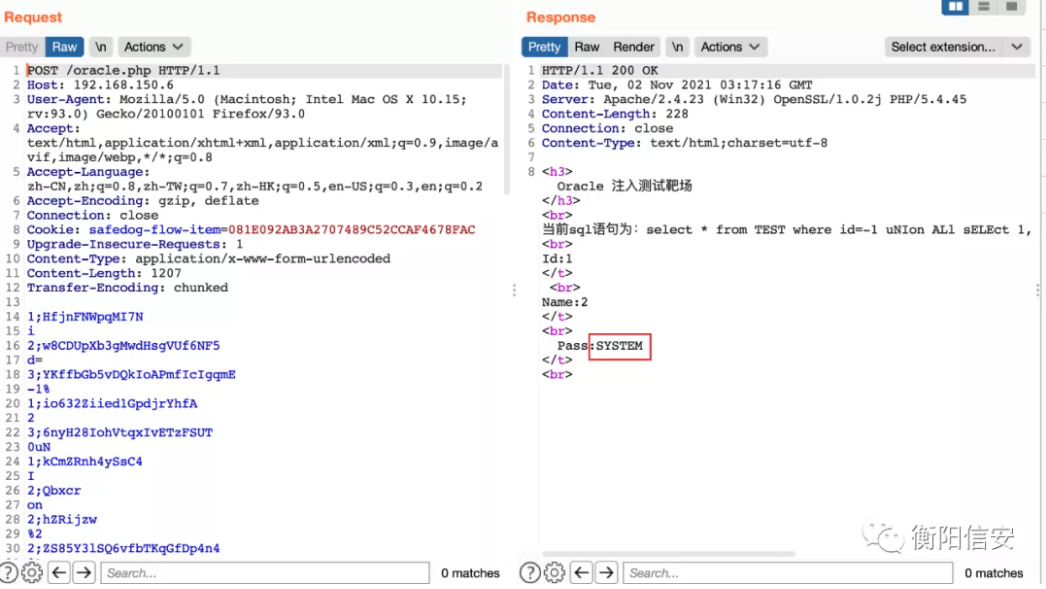Focus the Response search input field
The image size is (1046, 589).
(x=788, y=573)
